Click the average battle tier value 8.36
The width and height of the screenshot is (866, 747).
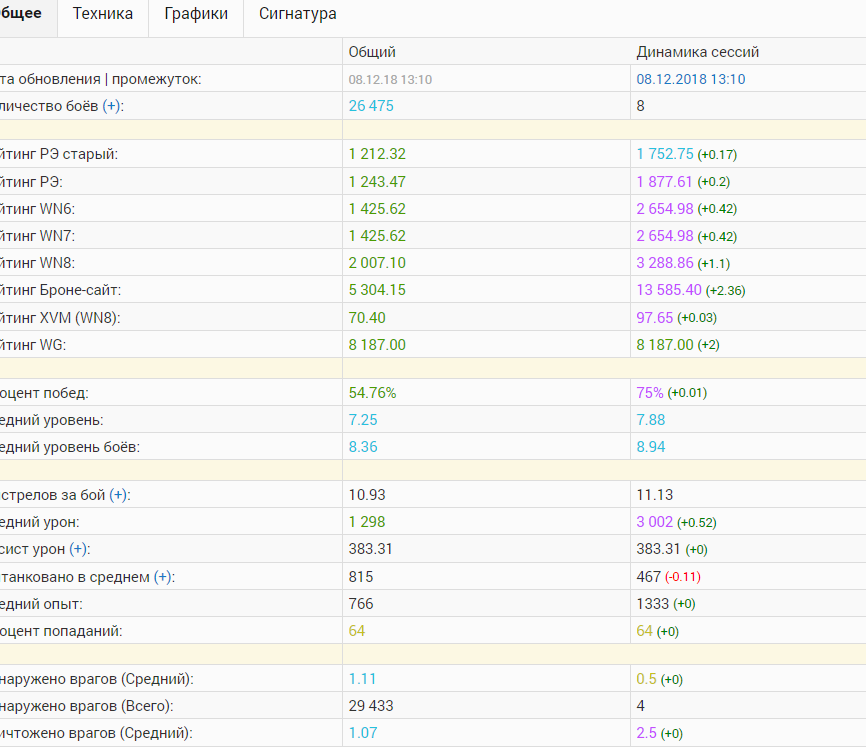pos(363,447)
